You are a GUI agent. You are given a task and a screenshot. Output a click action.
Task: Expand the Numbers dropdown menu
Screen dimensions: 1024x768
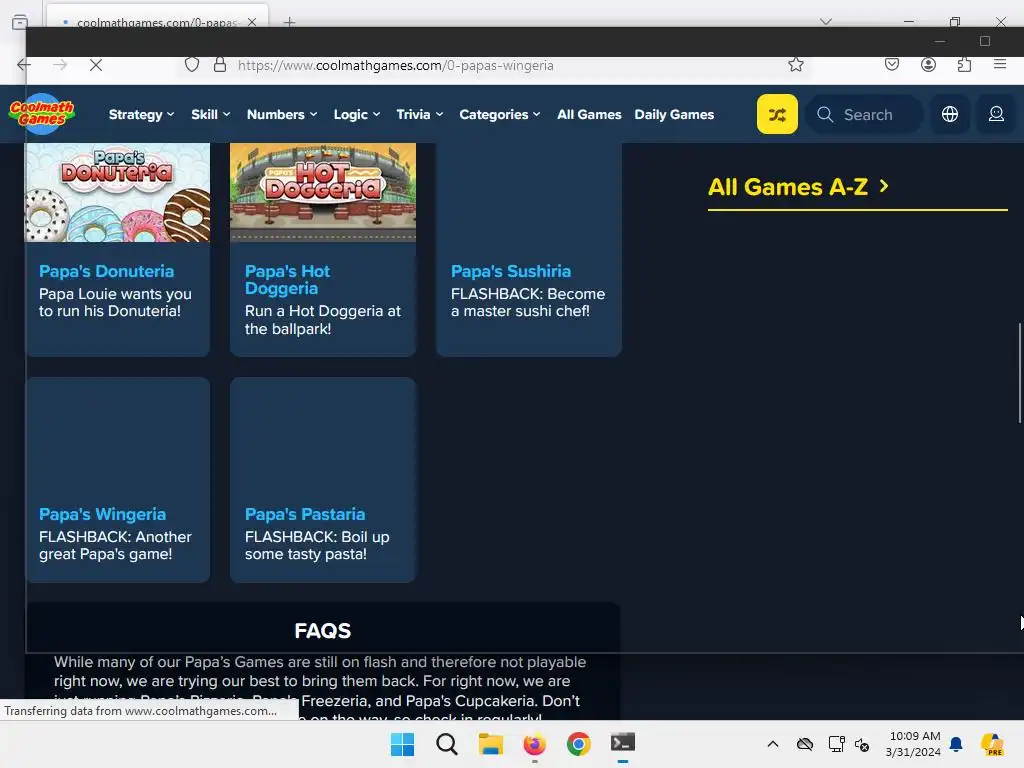[281, 114]
